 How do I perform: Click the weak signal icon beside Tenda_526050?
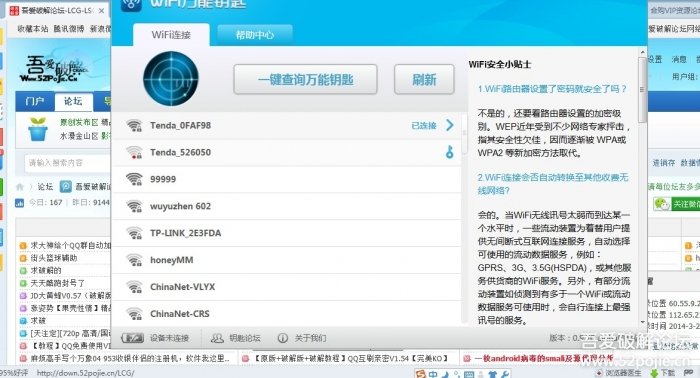coord(134,153)
